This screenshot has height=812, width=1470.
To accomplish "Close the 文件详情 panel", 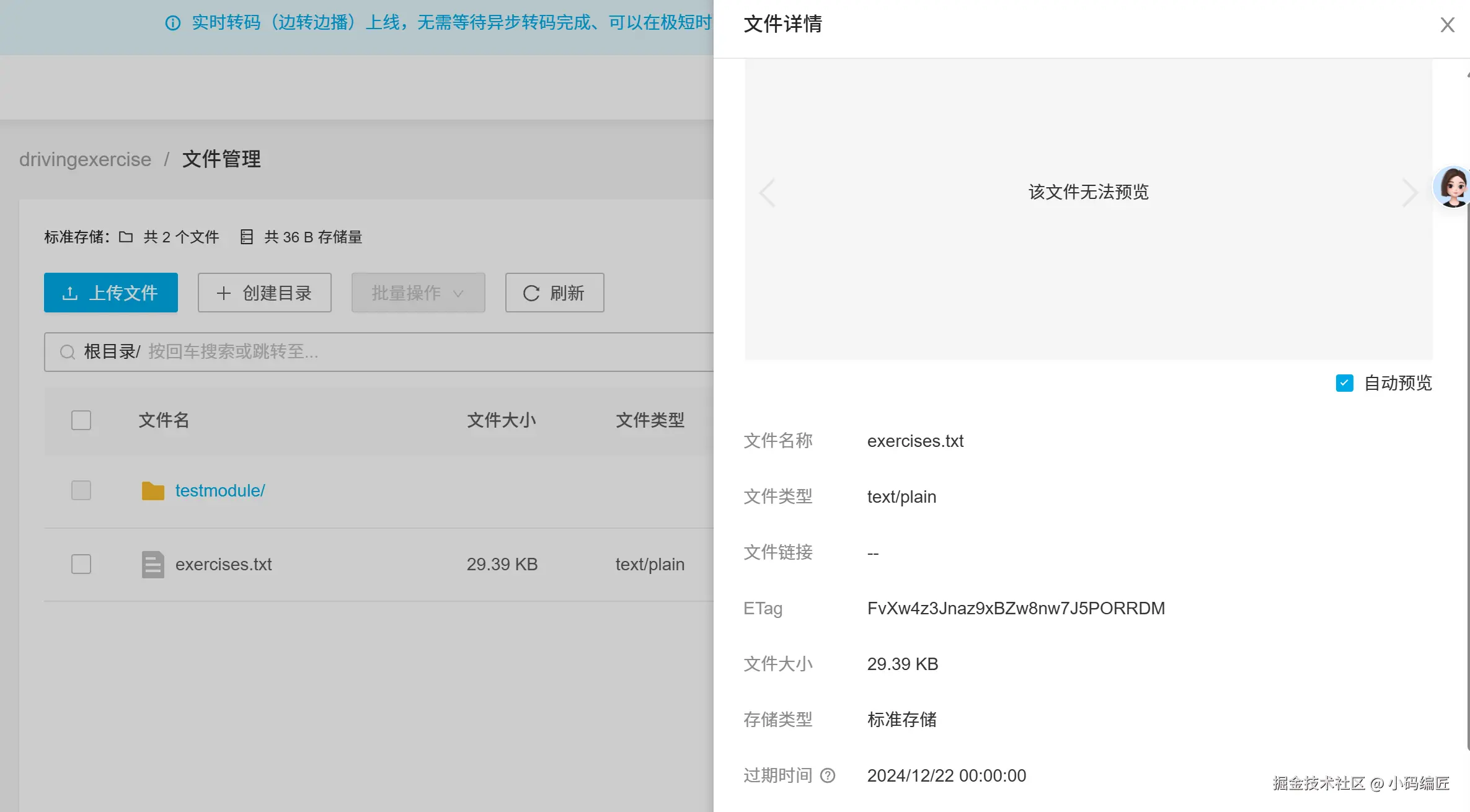I will click(x=1447, y=25).
